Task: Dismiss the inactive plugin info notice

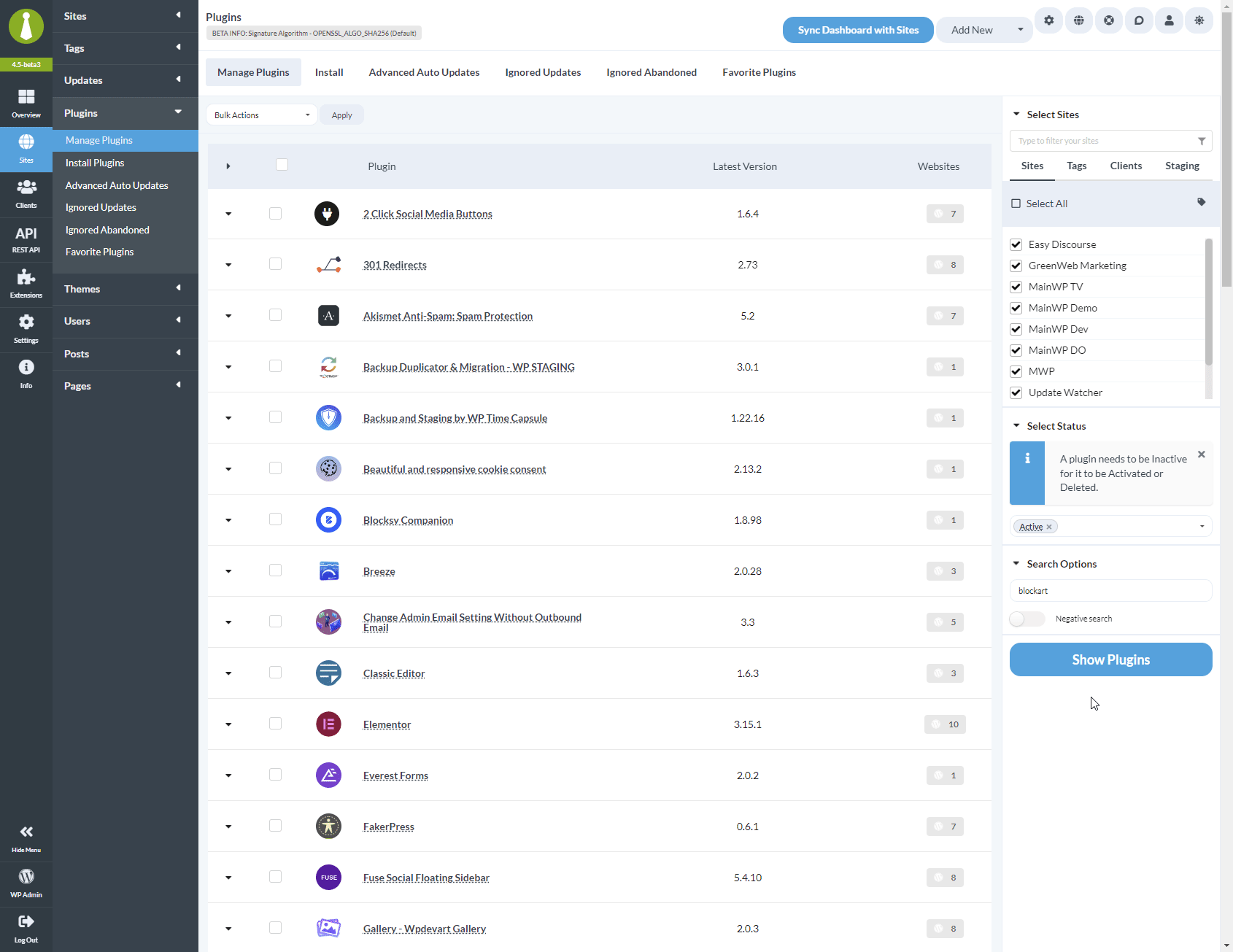Action: pos(1202,454)
